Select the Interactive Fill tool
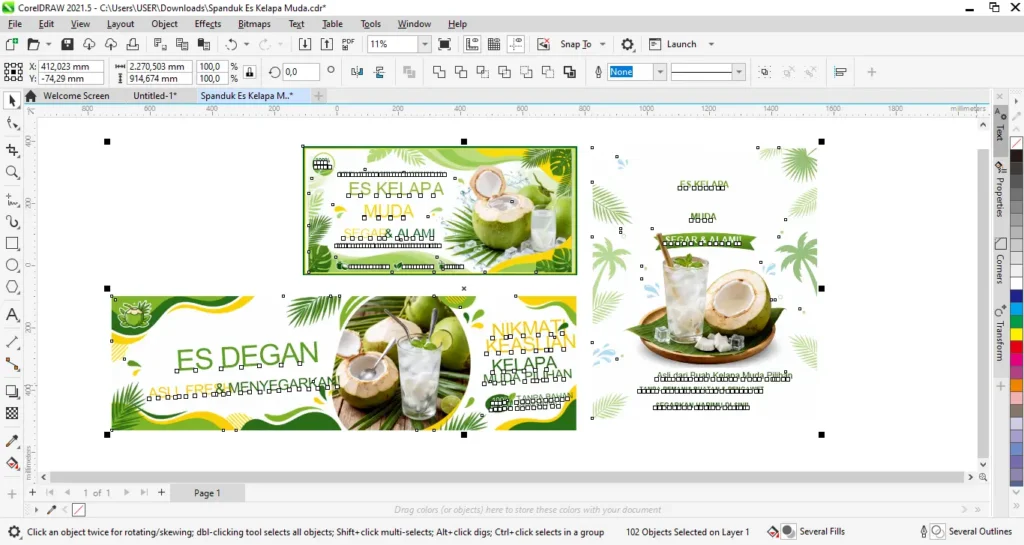Screen dimensions: 1024x545 (x=12, y=463)
